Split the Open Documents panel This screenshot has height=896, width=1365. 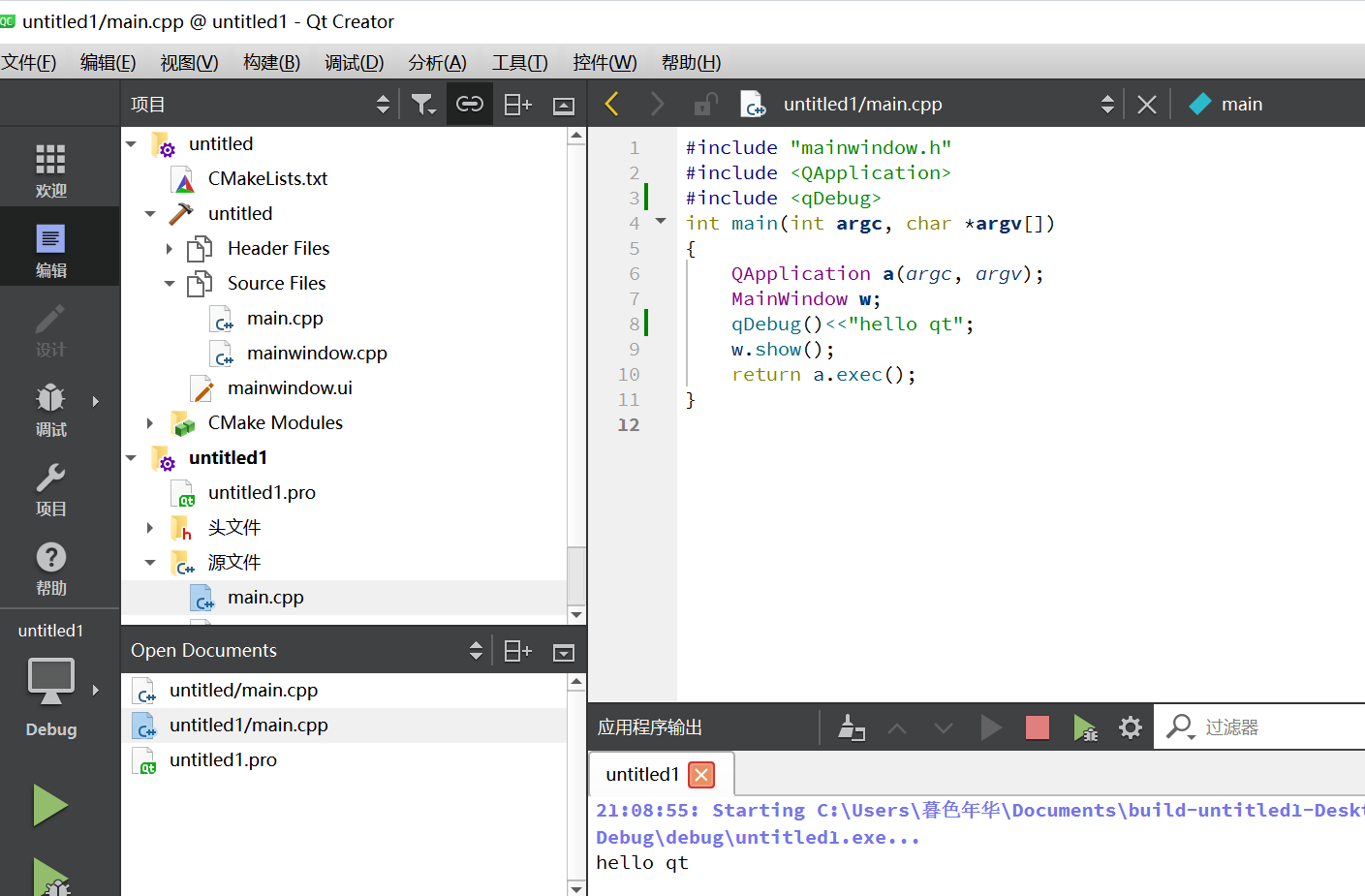[x=518, y=650]
